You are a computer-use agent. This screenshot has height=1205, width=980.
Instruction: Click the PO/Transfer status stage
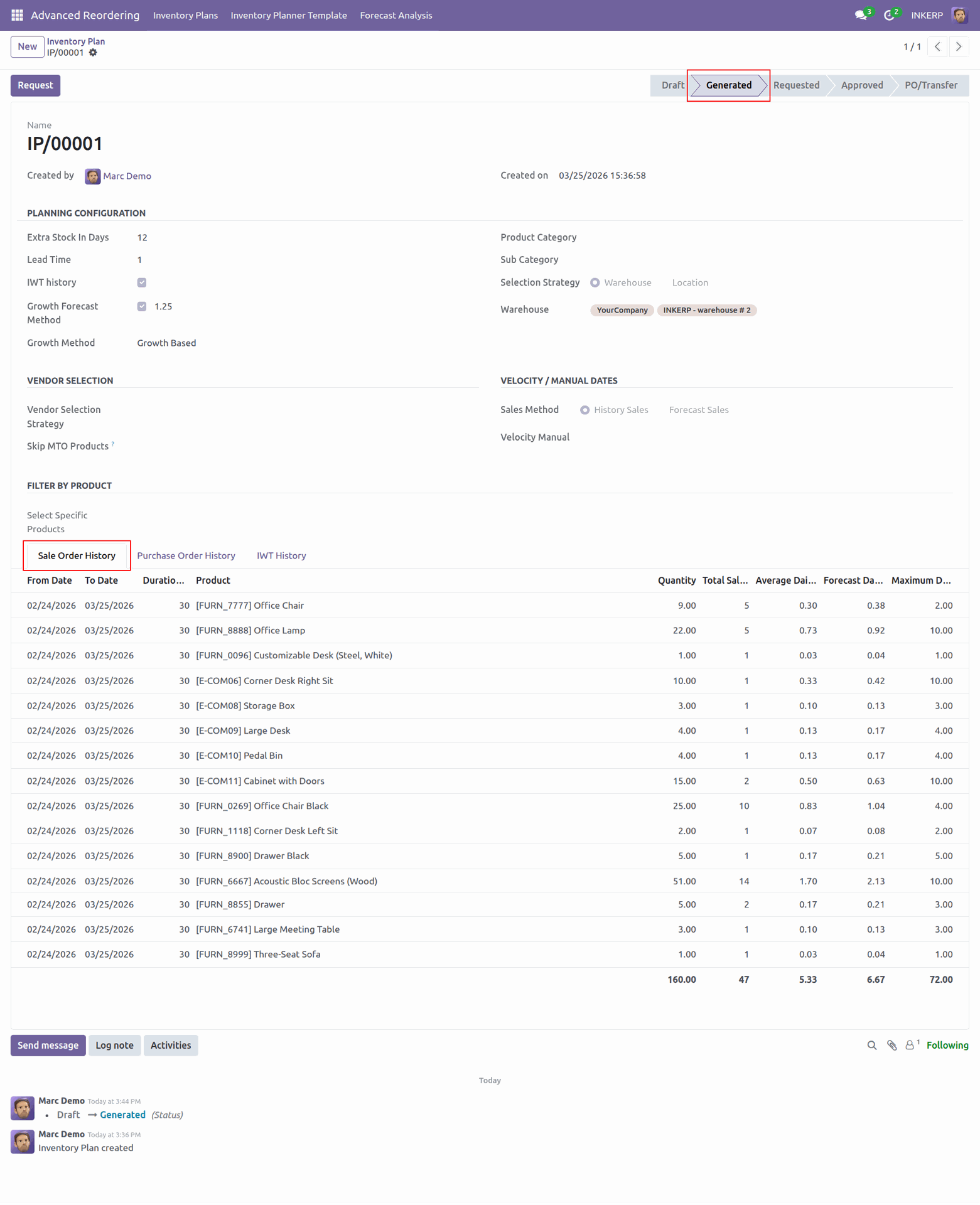[x=931, y=85]
